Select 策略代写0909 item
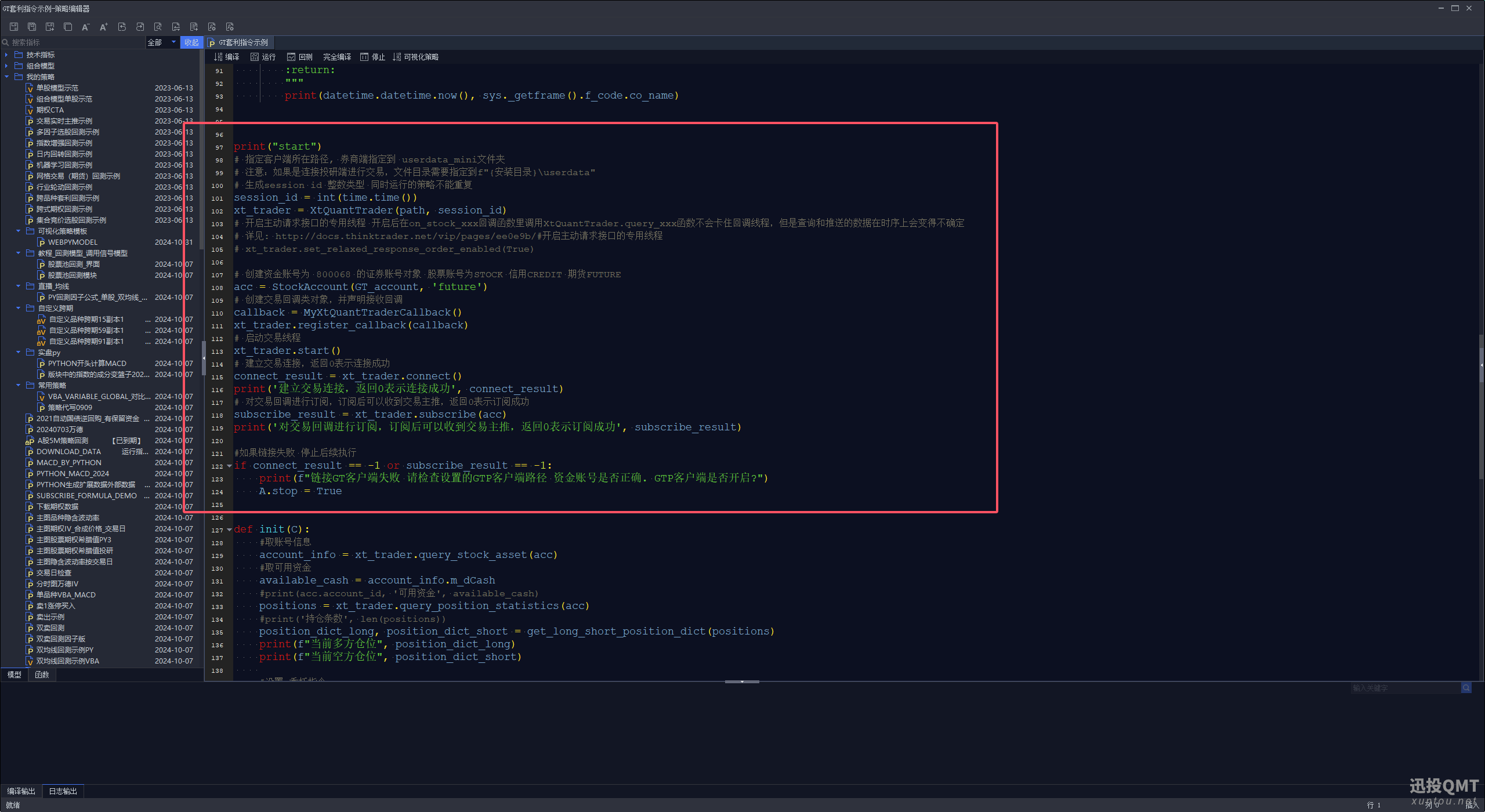The image size is (1485, 812). (70, 408)
